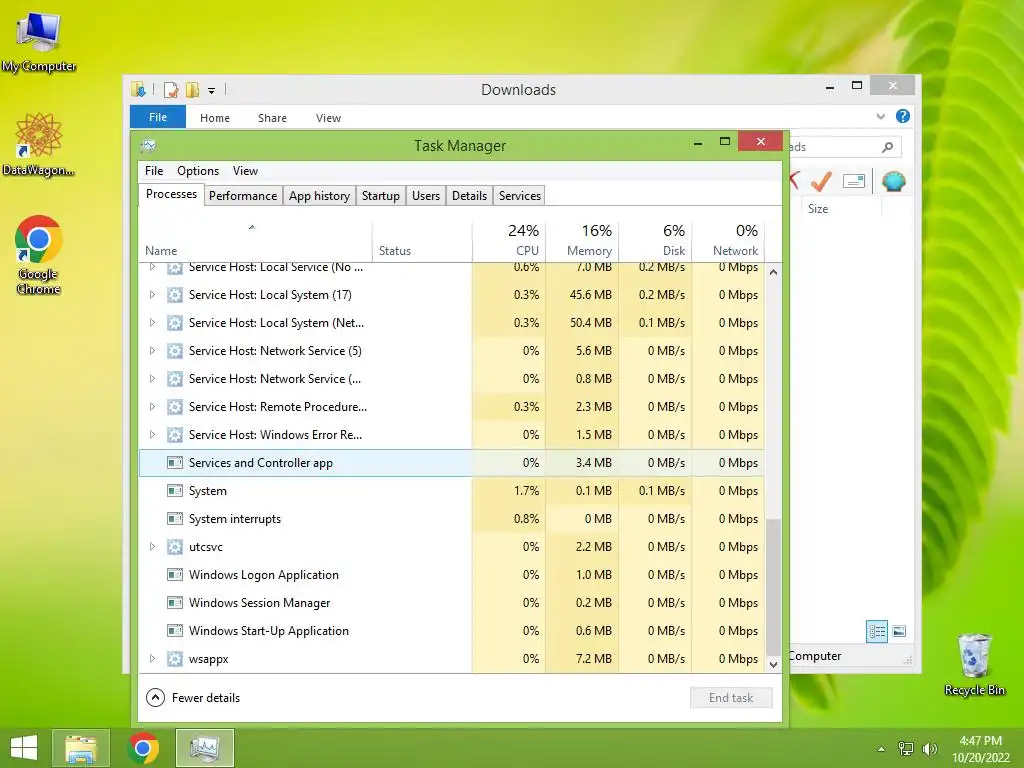1024x768 pixels.
Task: Open File Explorer from taskbar
Action: pos(80,748)
